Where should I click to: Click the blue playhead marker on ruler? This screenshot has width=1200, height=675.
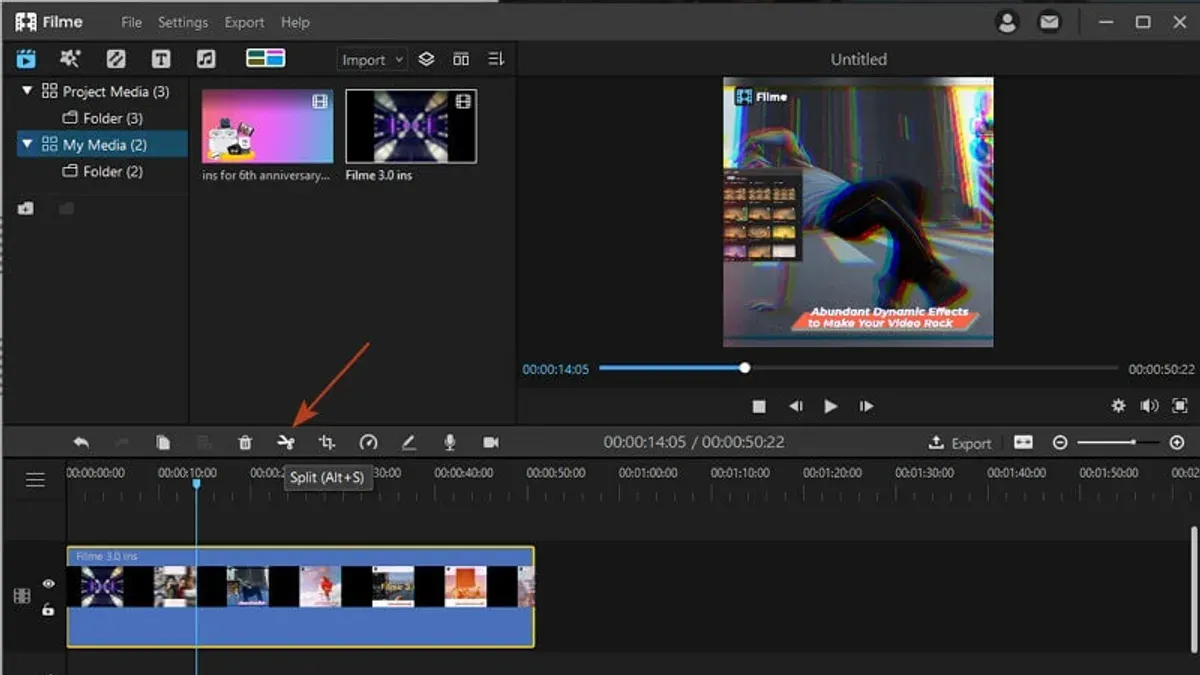pyautogui.click(x=196, y=484)
